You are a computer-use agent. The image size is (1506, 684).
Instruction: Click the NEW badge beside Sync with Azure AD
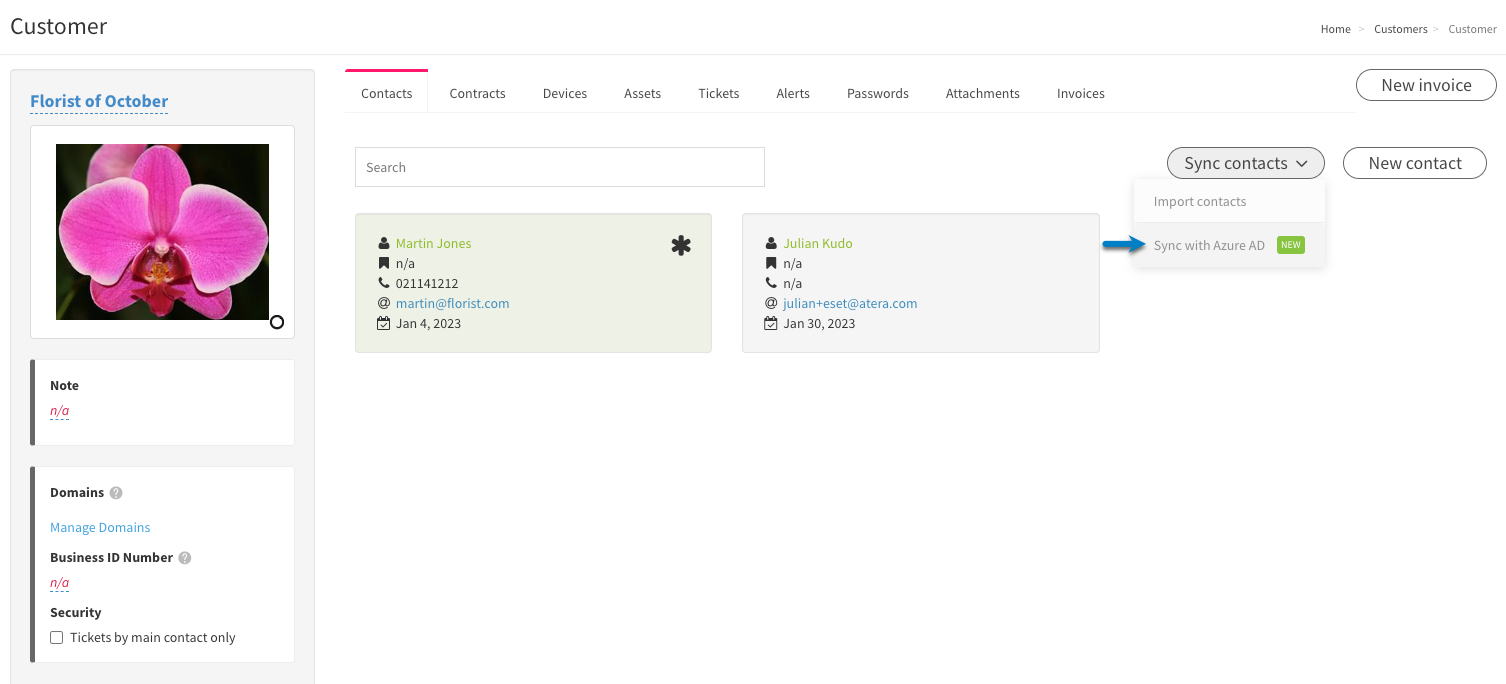1291,245
